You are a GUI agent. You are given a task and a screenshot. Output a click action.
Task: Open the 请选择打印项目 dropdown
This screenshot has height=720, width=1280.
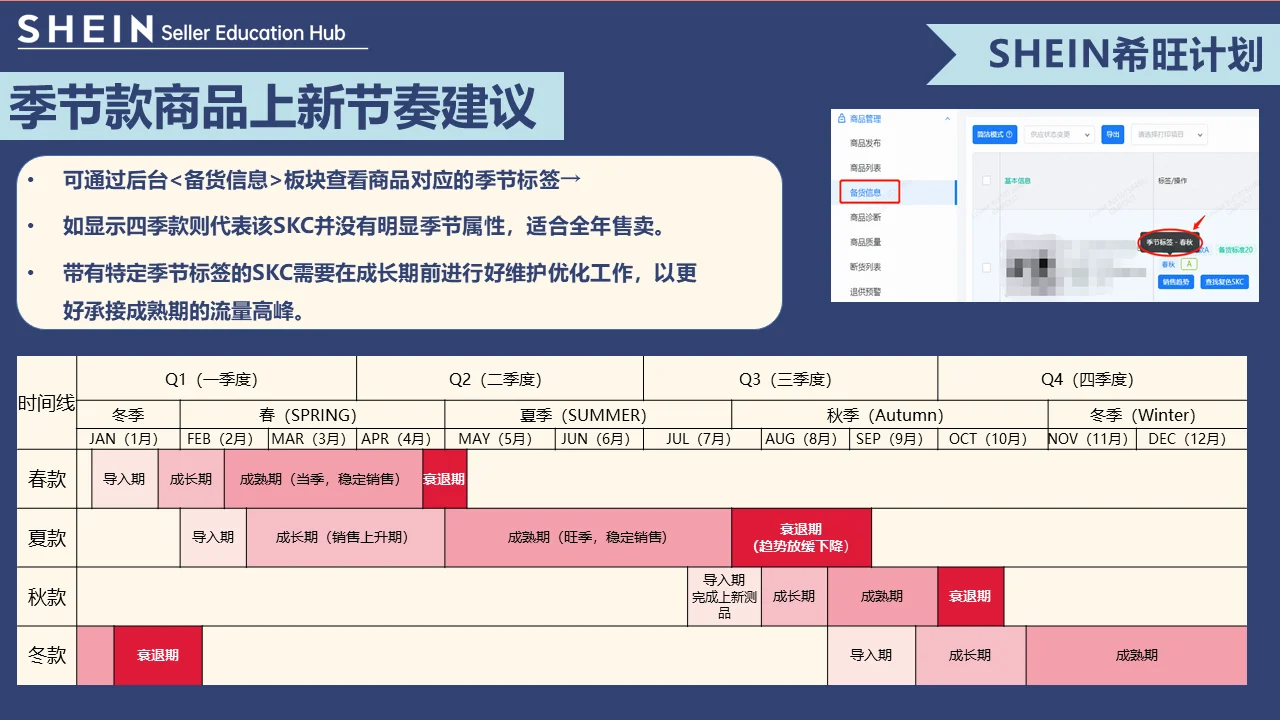coord(1167,135)
